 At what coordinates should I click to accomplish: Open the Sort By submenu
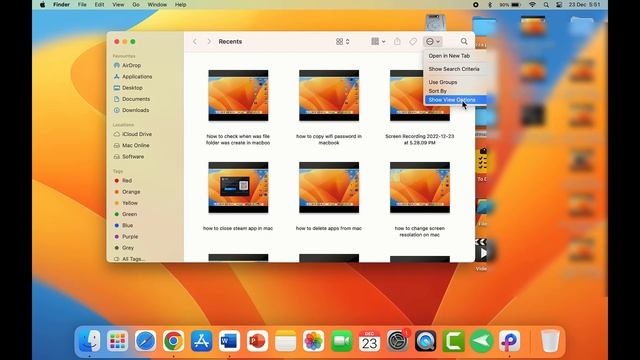pos(438,91)
